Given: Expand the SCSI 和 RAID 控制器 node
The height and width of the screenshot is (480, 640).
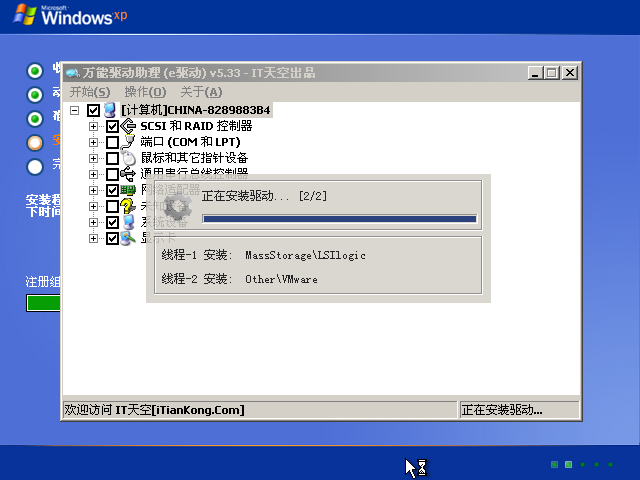Looking at the screenshot, I should pyautogui.click(x=93, y=126).
